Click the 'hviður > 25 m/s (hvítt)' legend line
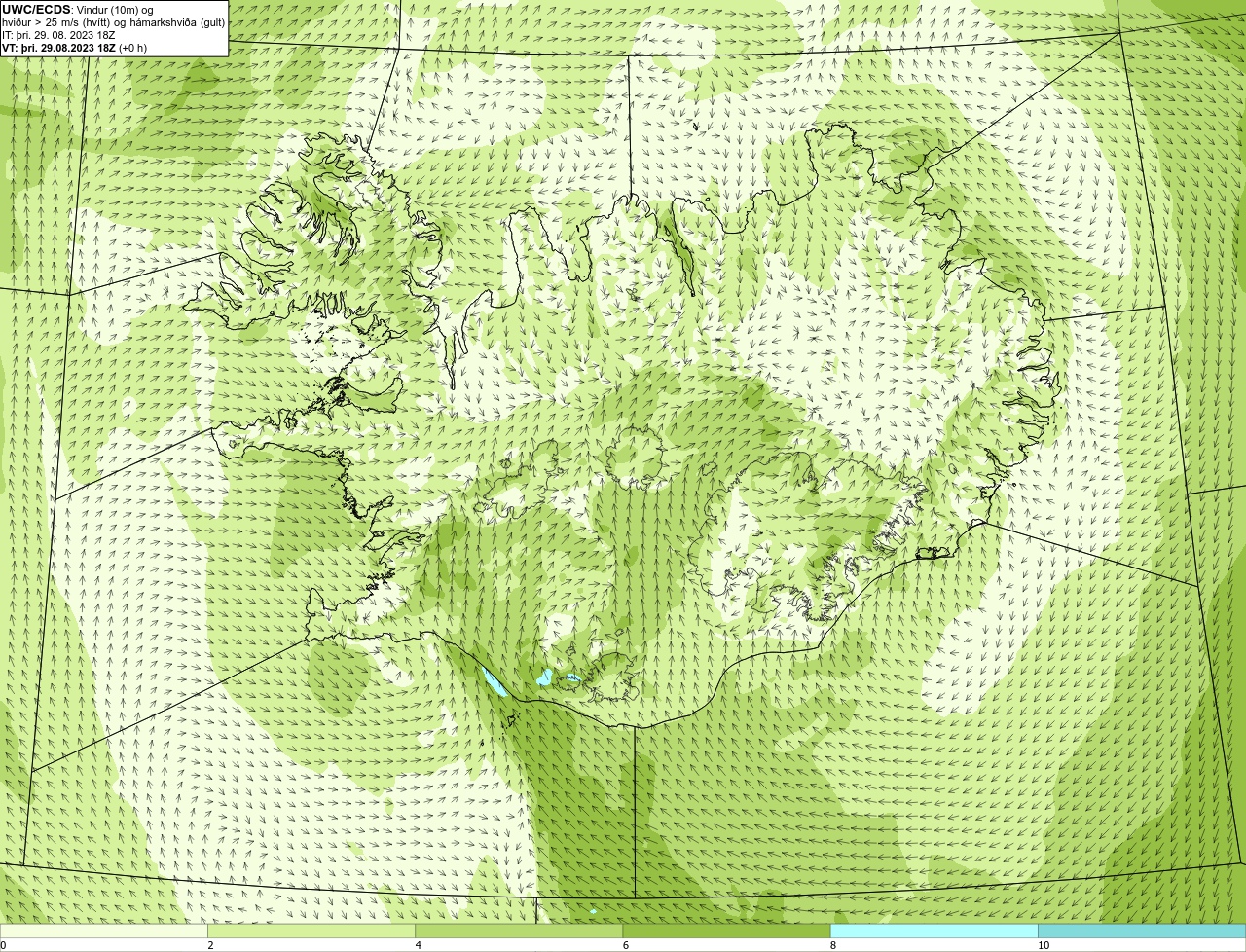 114,22
